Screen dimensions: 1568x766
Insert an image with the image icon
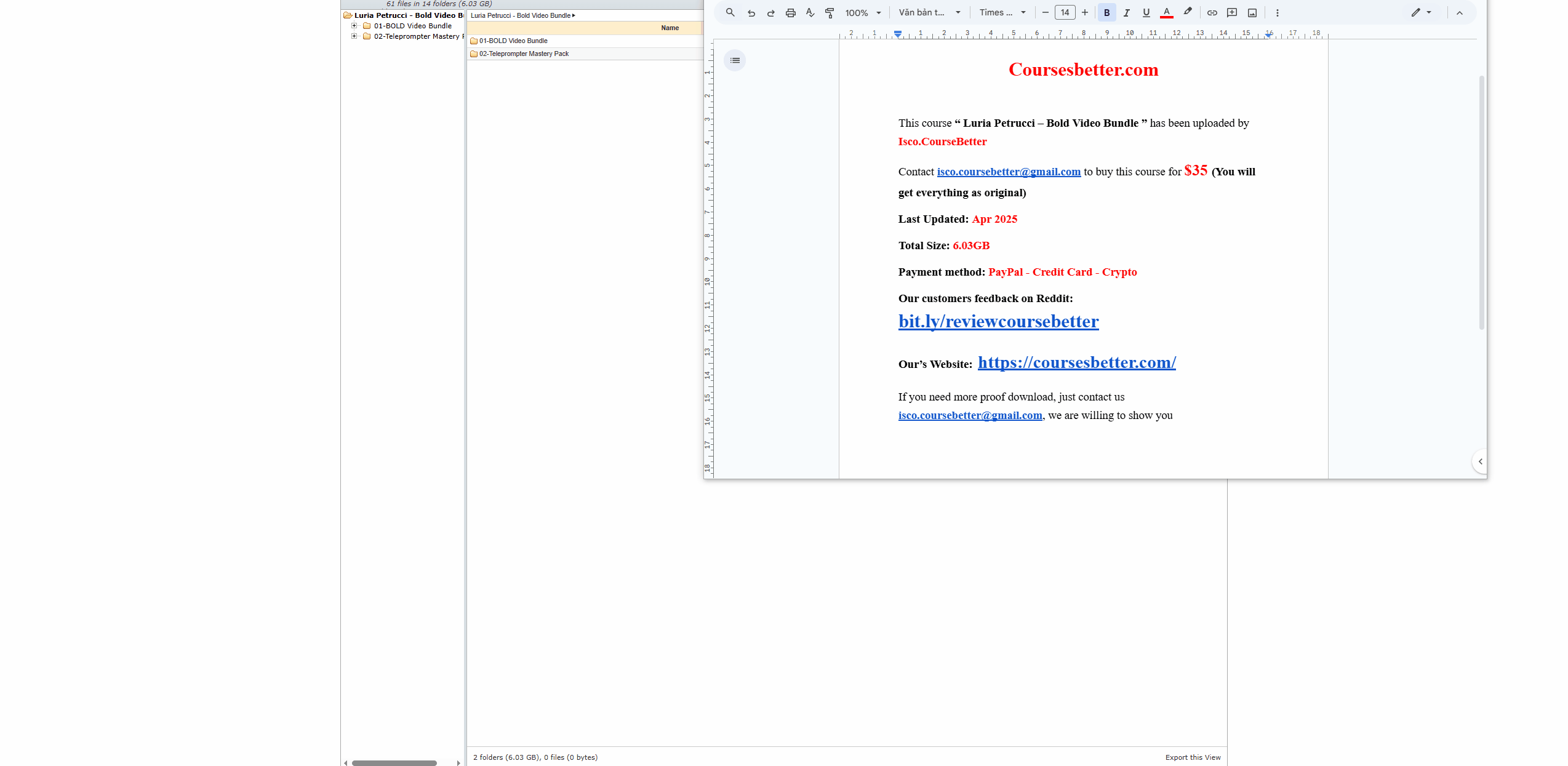pyautogui.click(x=1252, y=12)
